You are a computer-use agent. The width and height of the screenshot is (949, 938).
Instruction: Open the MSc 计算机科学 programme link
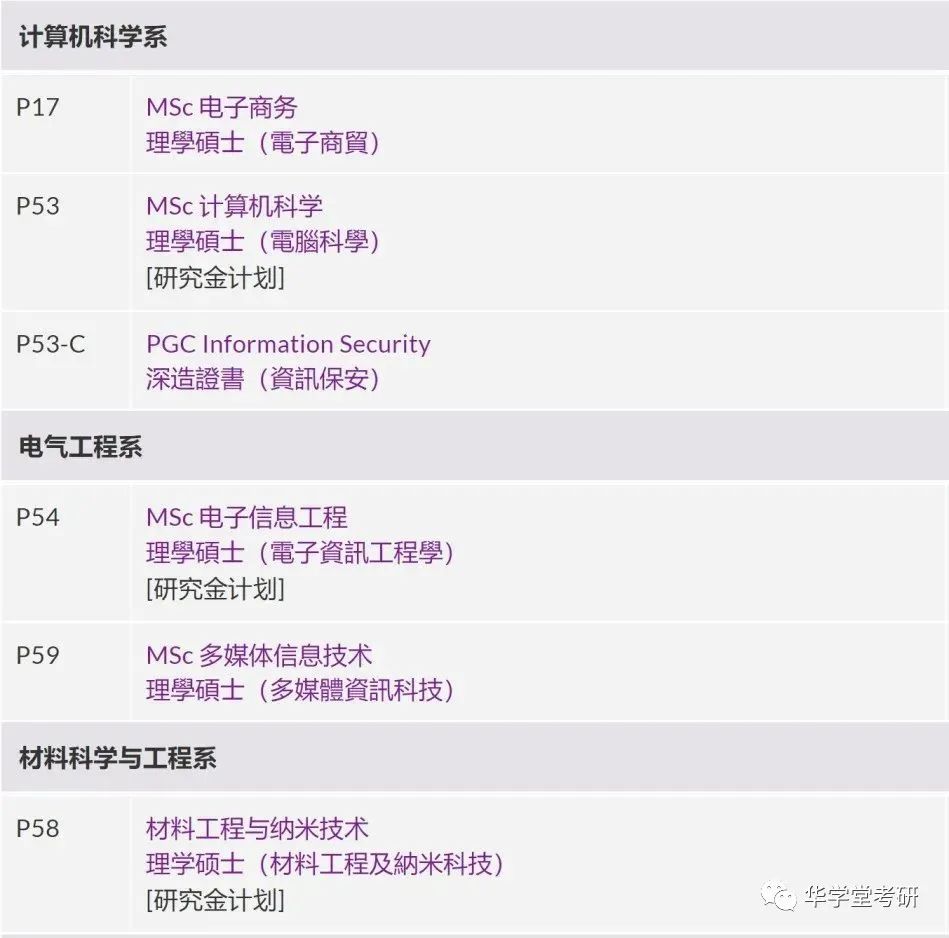(x=234, y=206)
